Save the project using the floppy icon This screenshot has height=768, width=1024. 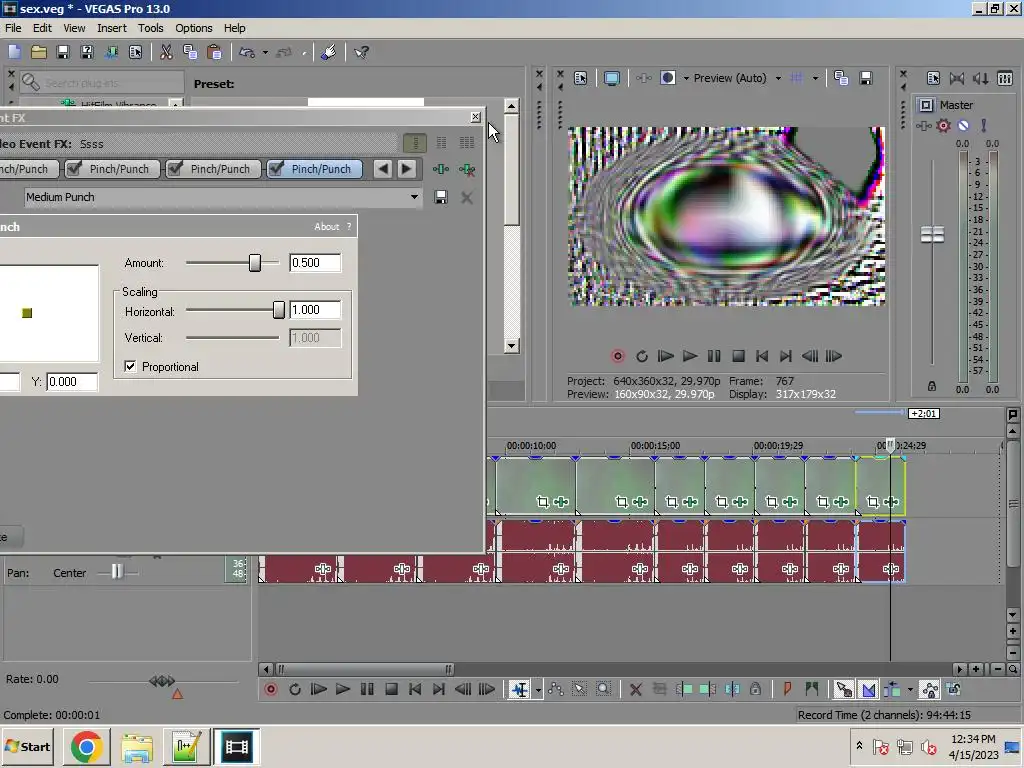point(63,52)
